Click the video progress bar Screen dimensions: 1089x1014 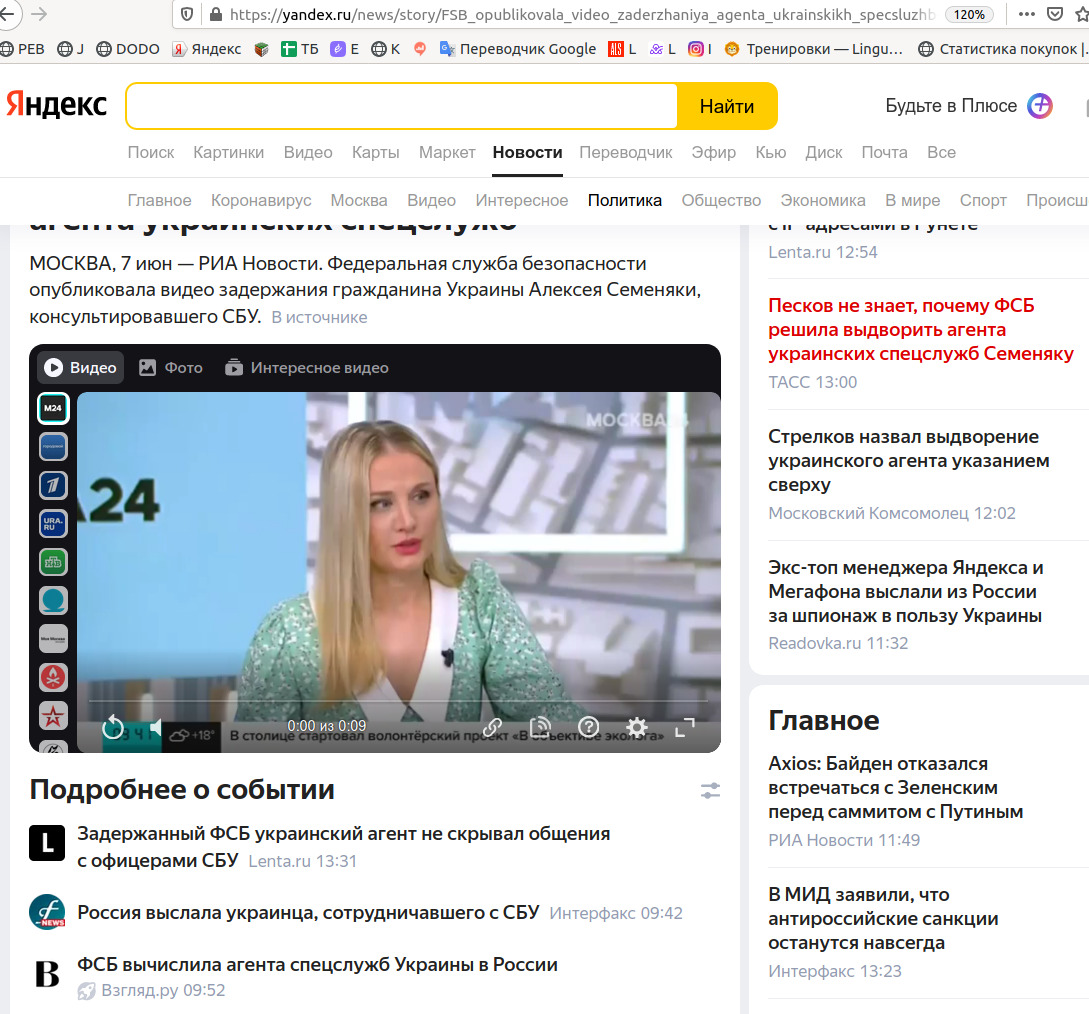click(x=398, y=702)
